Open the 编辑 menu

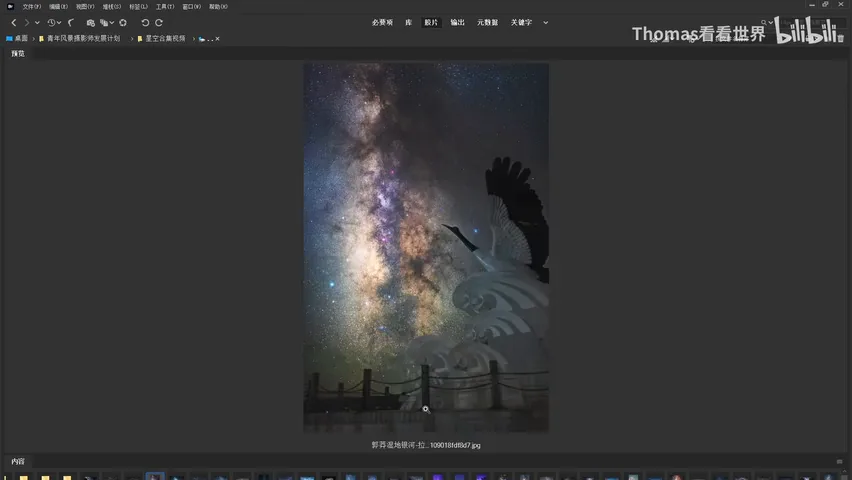pyautogui.click(x=58, y=7)
